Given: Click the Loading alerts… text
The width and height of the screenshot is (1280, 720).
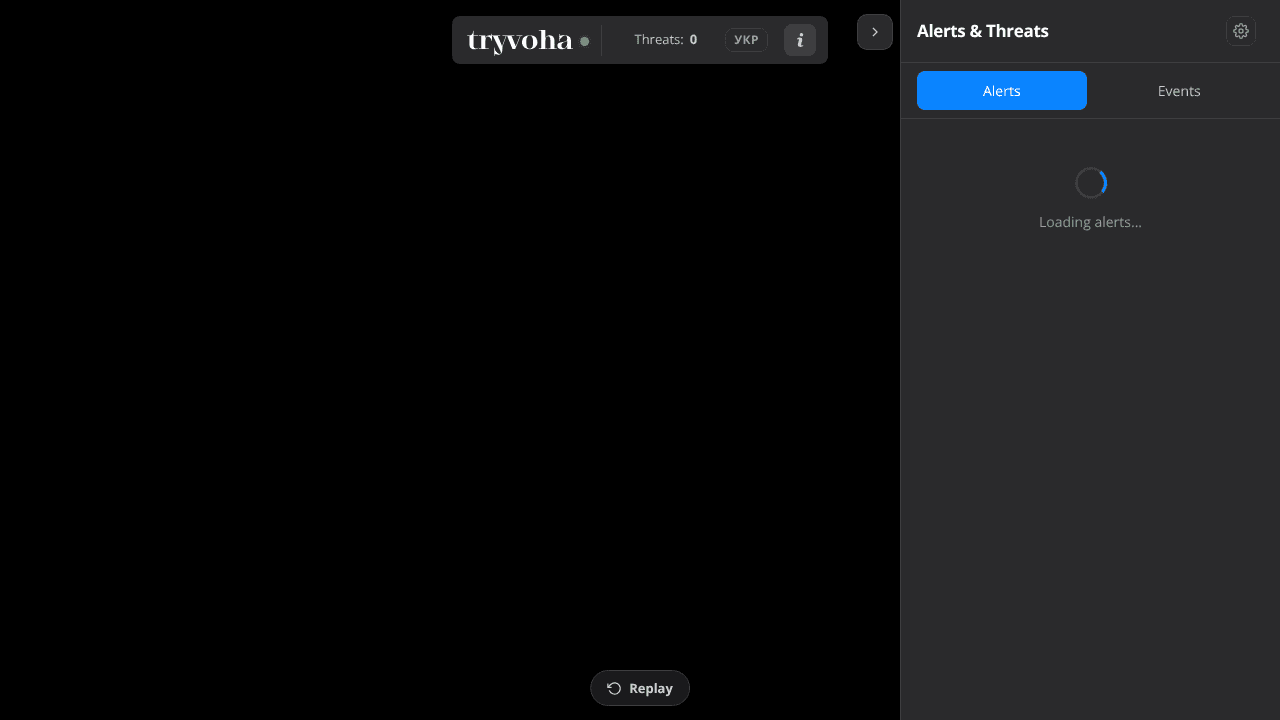Looking at the screenshot, I should click(x=1090, y=222).
